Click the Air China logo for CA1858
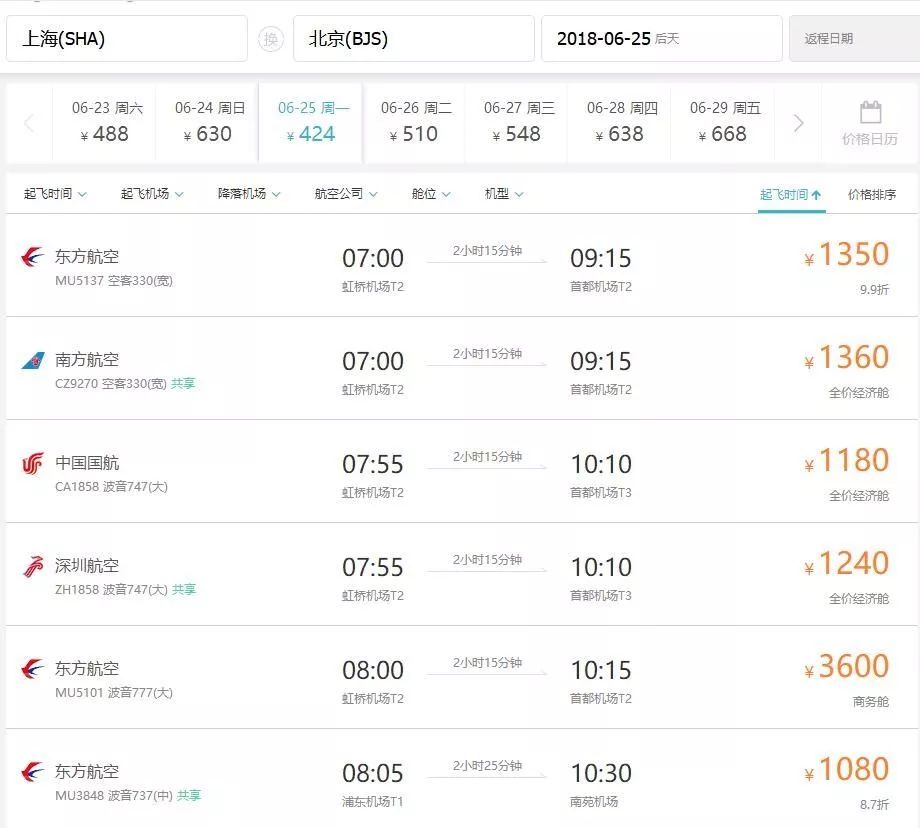Viewport: 920px width, 828px height. [33, 463]
